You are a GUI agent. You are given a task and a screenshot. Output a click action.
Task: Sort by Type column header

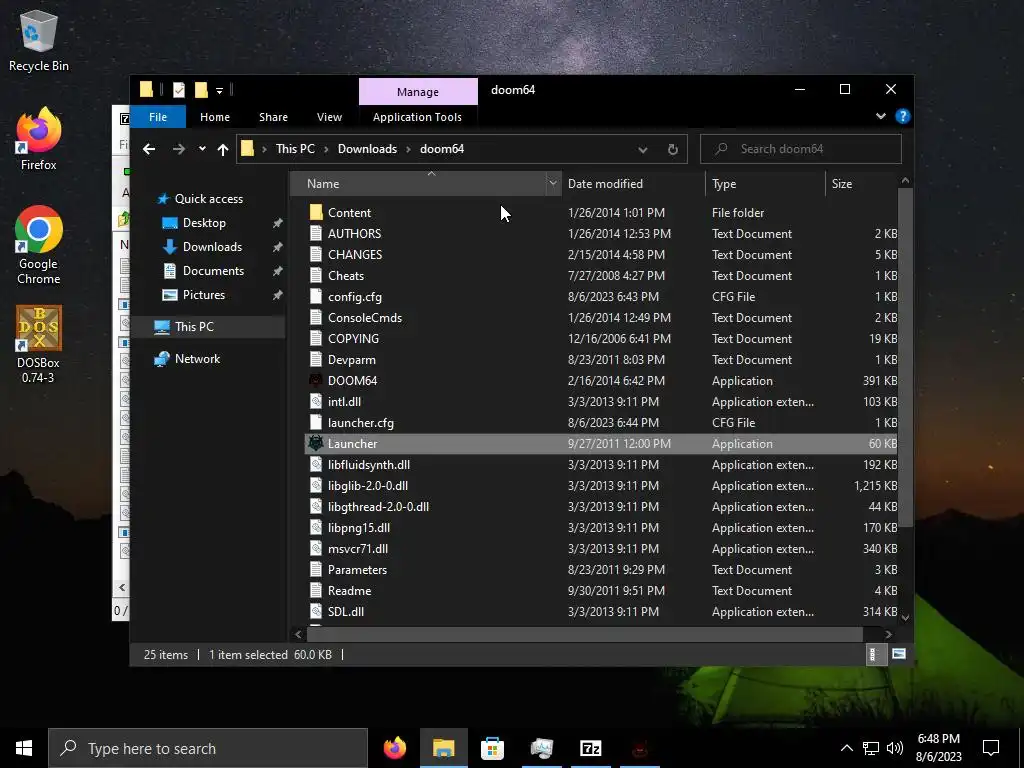765,184
